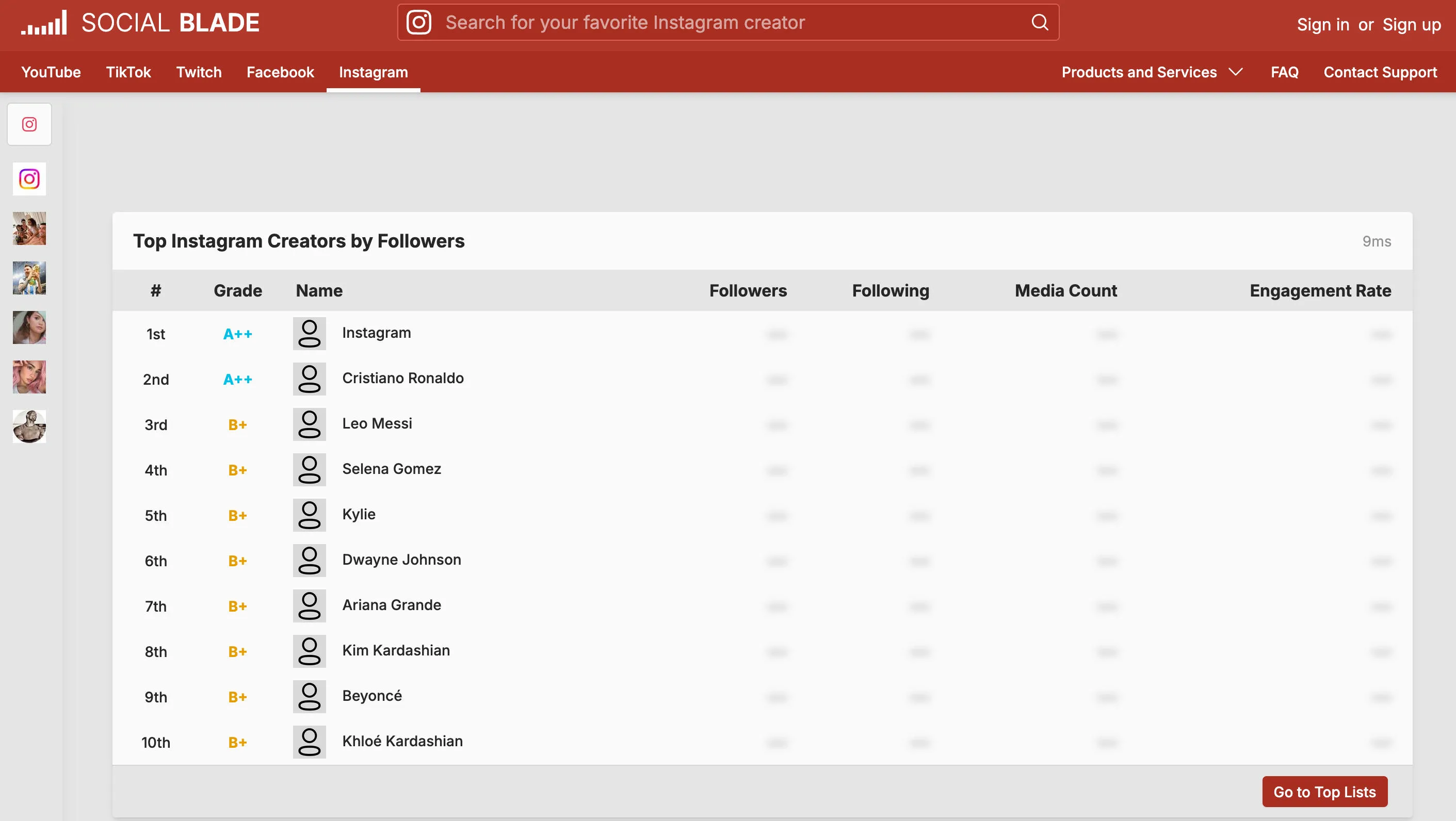Select the outlined Instagram icon in the sidebar
This screenshot has height=821, width=1456.
[29, 124]
